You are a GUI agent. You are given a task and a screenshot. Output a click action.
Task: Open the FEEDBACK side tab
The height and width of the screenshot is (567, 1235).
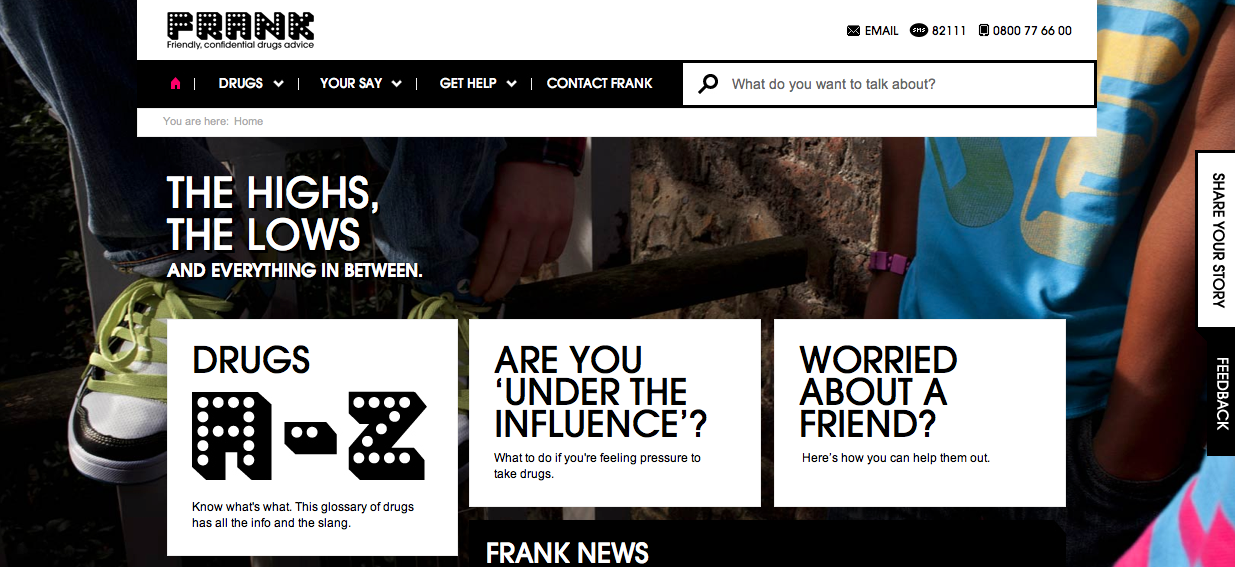tap(1217, 392)
